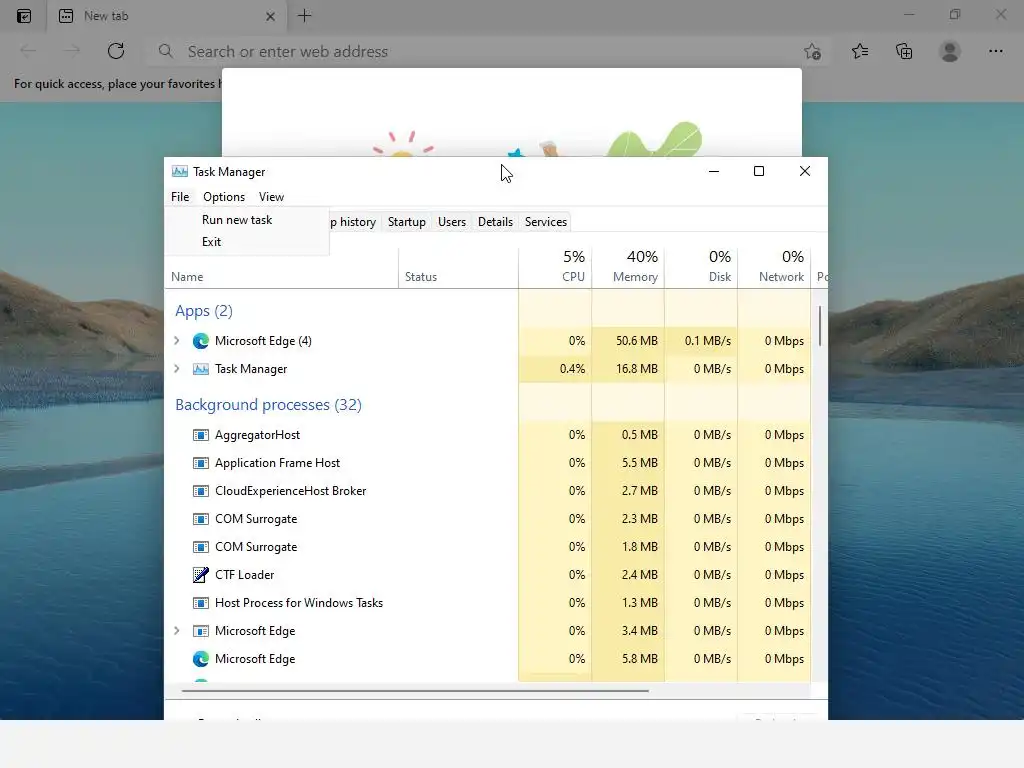The height and width of the screenshot is (768, 1024).
Task: Choose Run new task from File menu
Action: (247, 220)
